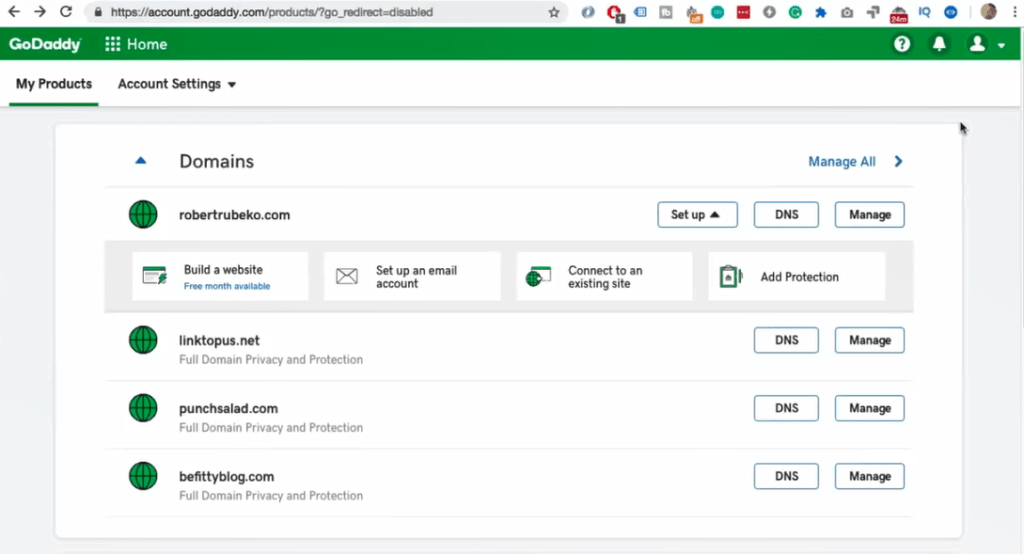
Task: Open notifications bell icon
Action: click(x=939, y=44)
